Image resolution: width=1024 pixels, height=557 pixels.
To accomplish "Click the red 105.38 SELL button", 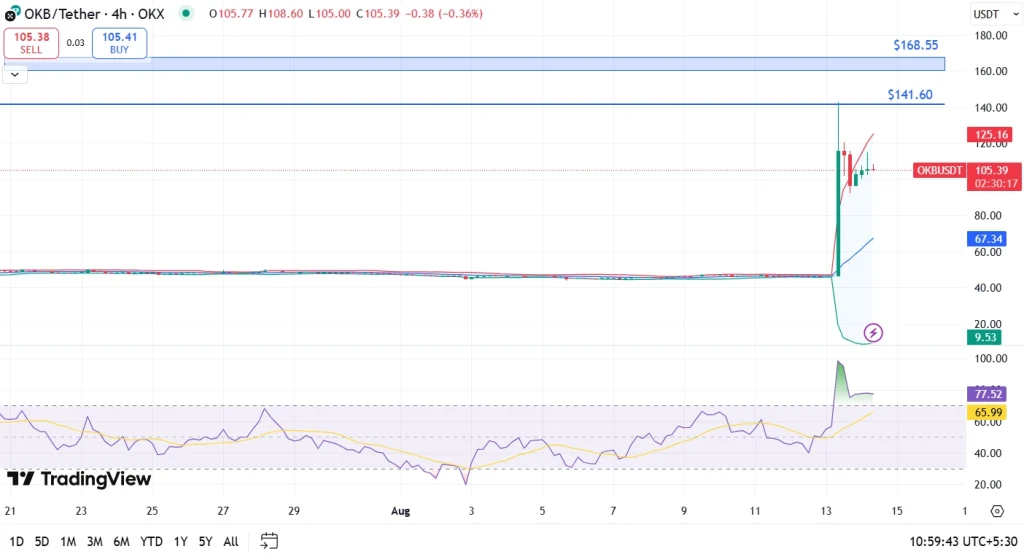I will [31, 43].
